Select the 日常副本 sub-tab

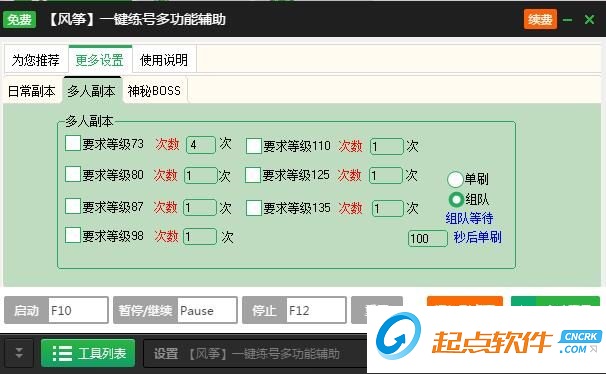tap(32, 91)
